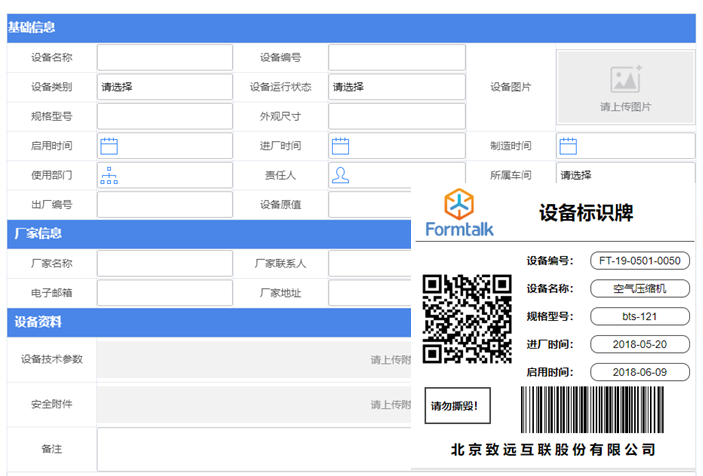Click the 设备名称 input field

pos(164,58)
